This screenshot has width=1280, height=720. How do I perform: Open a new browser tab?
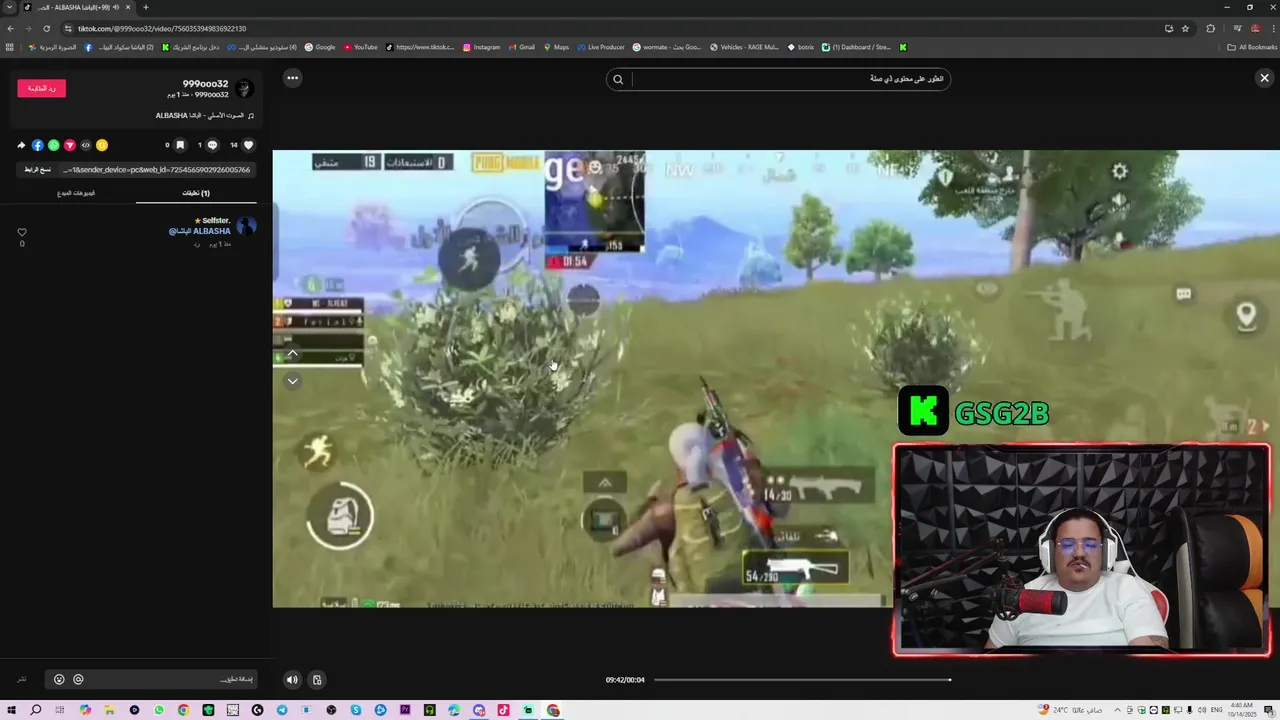coord(145,7)
